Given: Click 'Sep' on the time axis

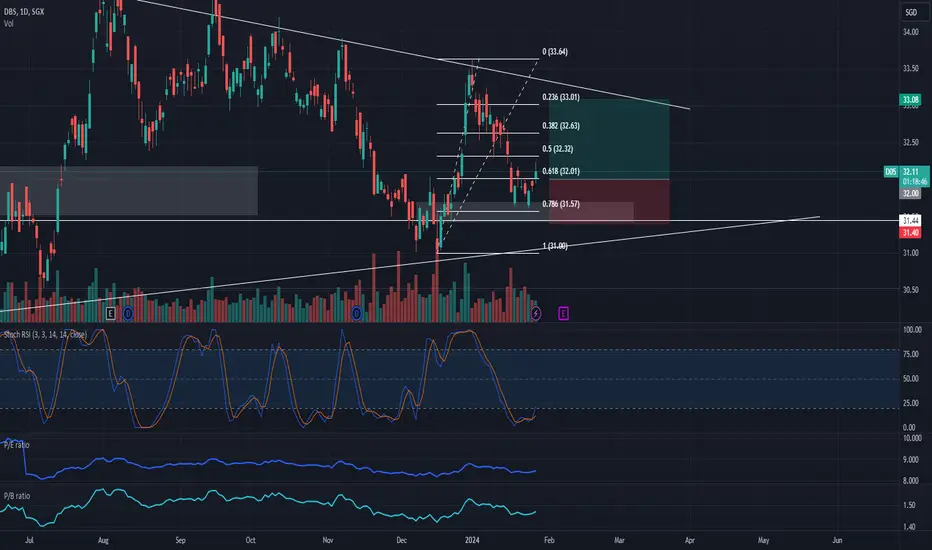Looking at the screenshot, I should [x=180, y=540].
